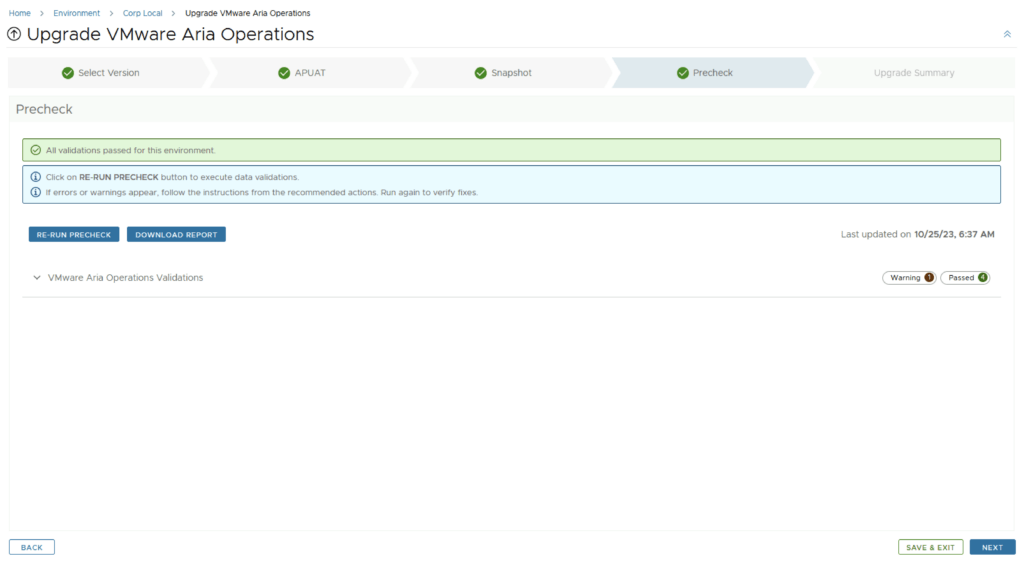Viewport: 1024px width, 568px height.
Task: Open the Select Version wizard step
Action: pyautogui.click(x=108, y=72)
